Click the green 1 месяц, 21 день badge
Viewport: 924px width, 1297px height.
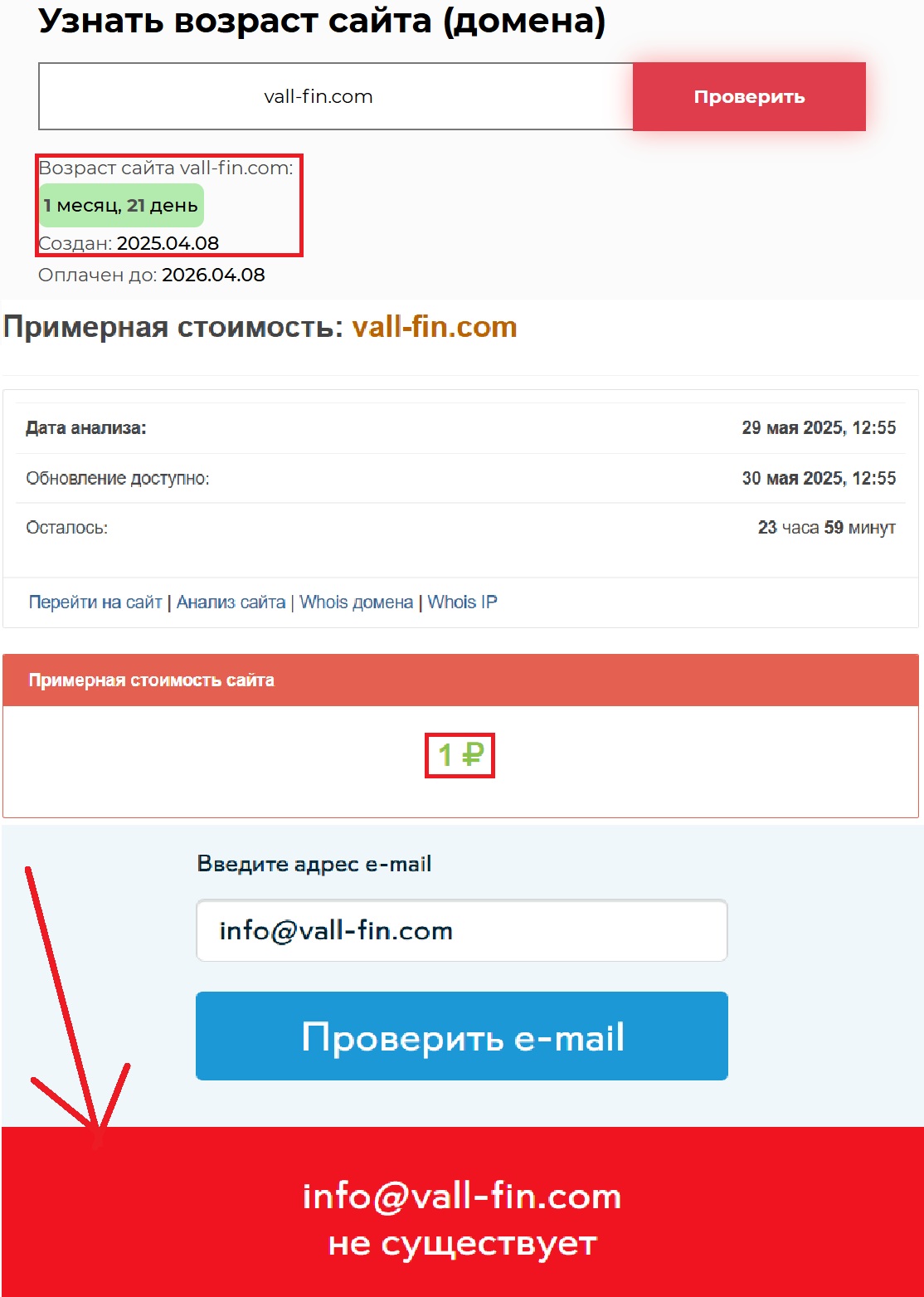point(121,205)
